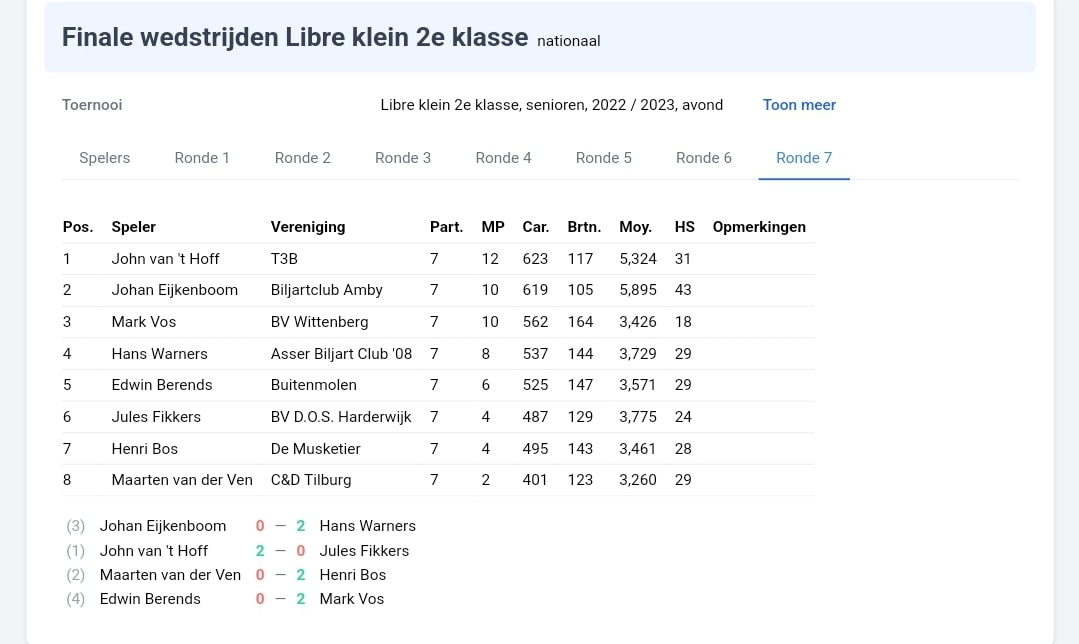Click Henri Bos in the match results
Screen dimensions: 1079x644
tap(352, 575)
